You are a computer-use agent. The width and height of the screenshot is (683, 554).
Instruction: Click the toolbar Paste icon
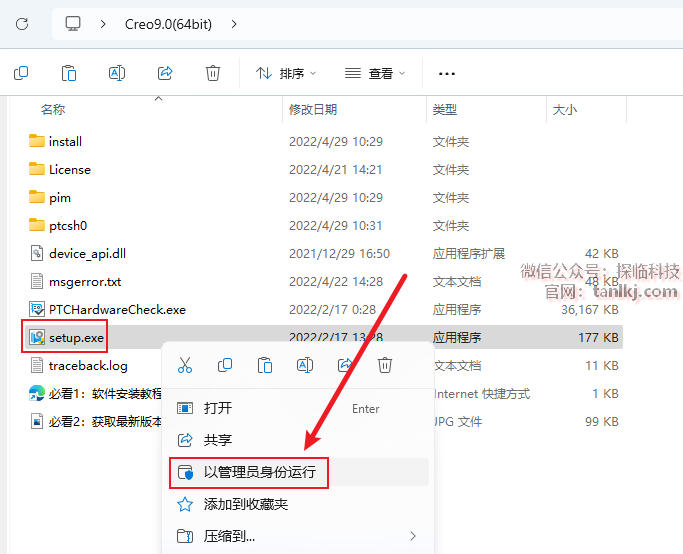coord(69,73)
